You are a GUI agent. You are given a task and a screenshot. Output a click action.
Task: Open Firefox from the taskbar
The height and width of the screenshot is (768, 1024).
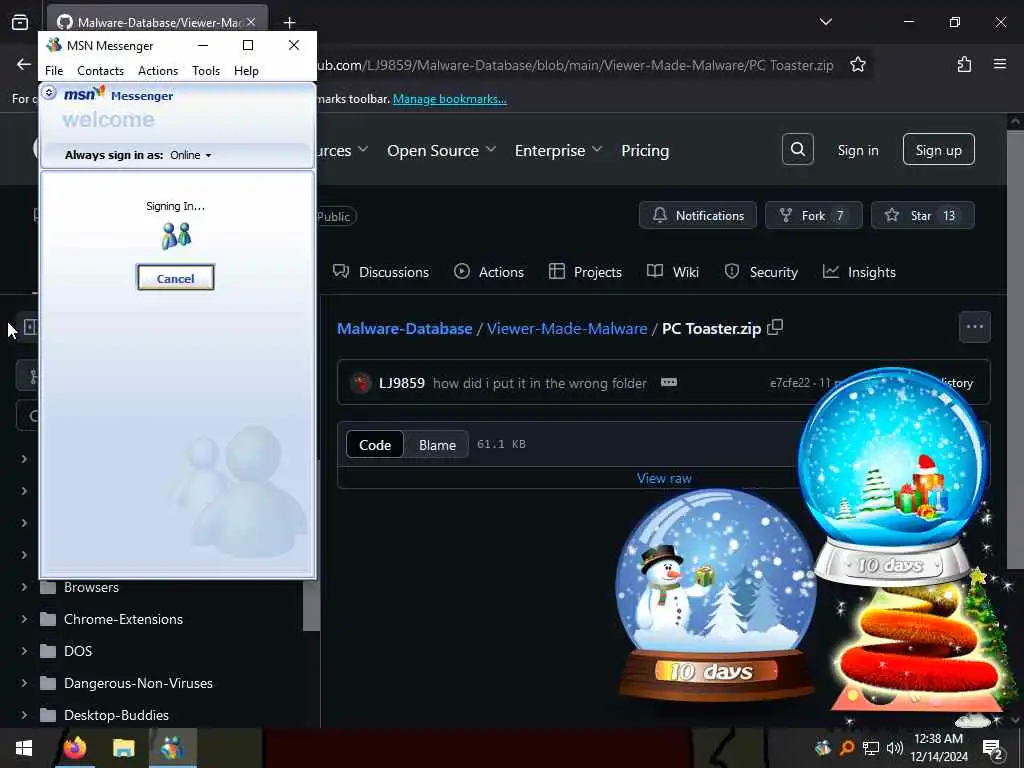point(74,748)
